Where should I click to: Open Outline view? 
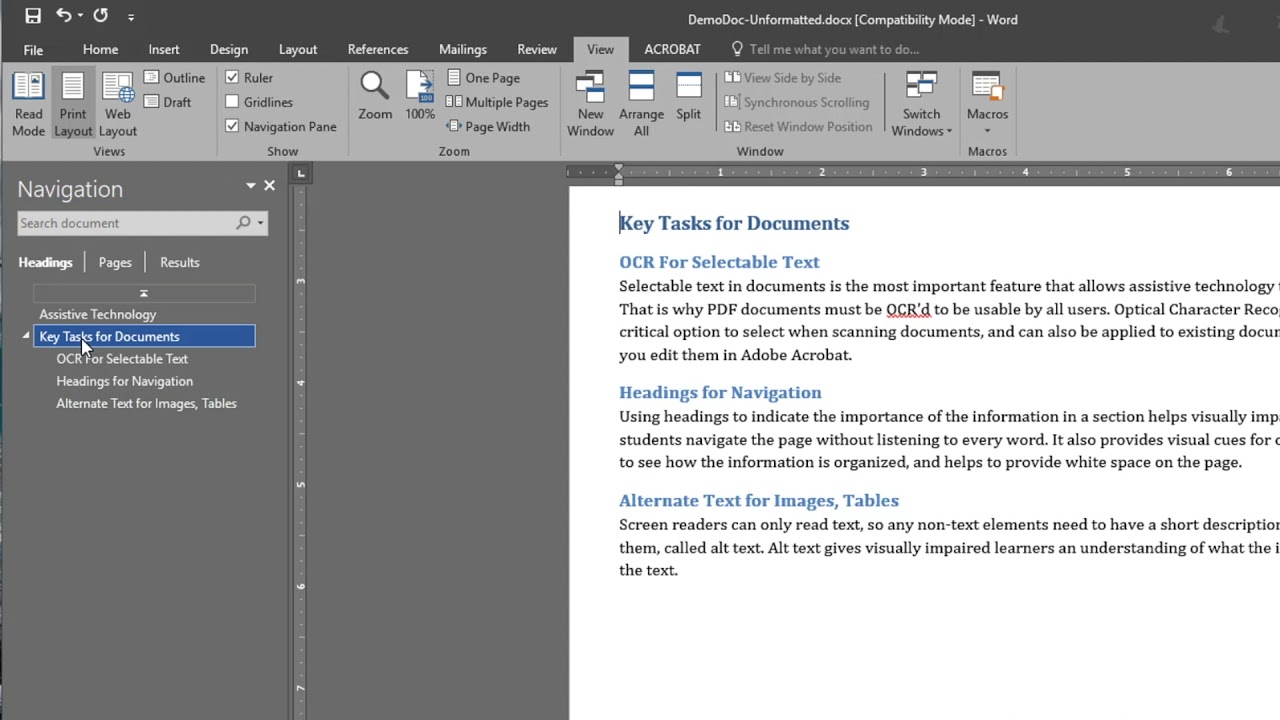(x=174, y=77)
